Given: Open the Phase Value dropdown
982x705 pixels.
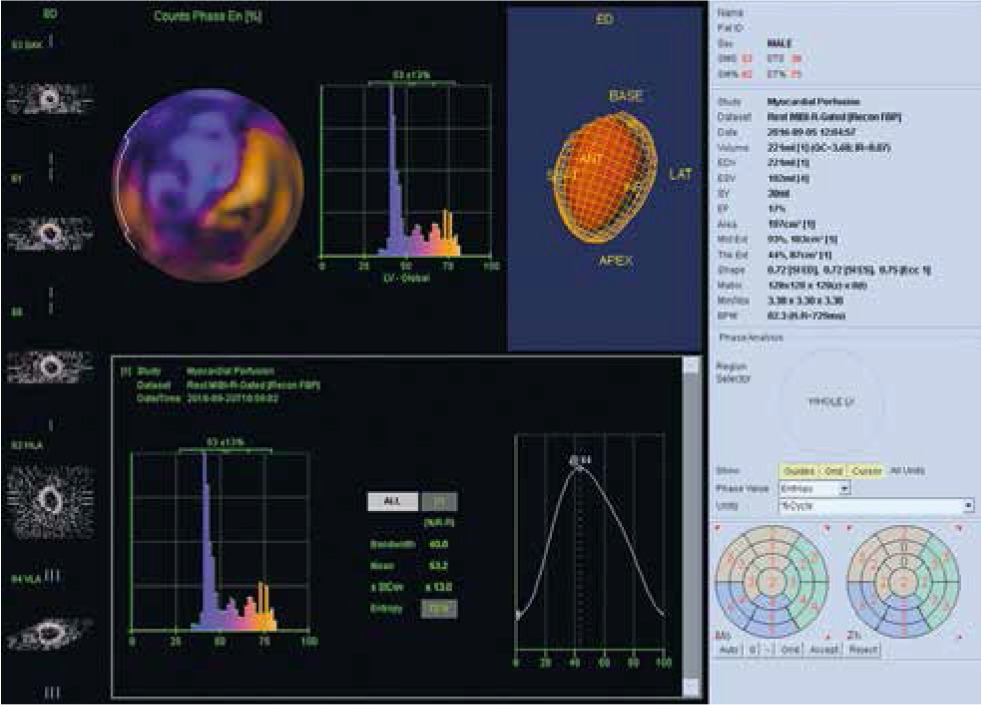Looking at the screenshot, I should 845,488.
